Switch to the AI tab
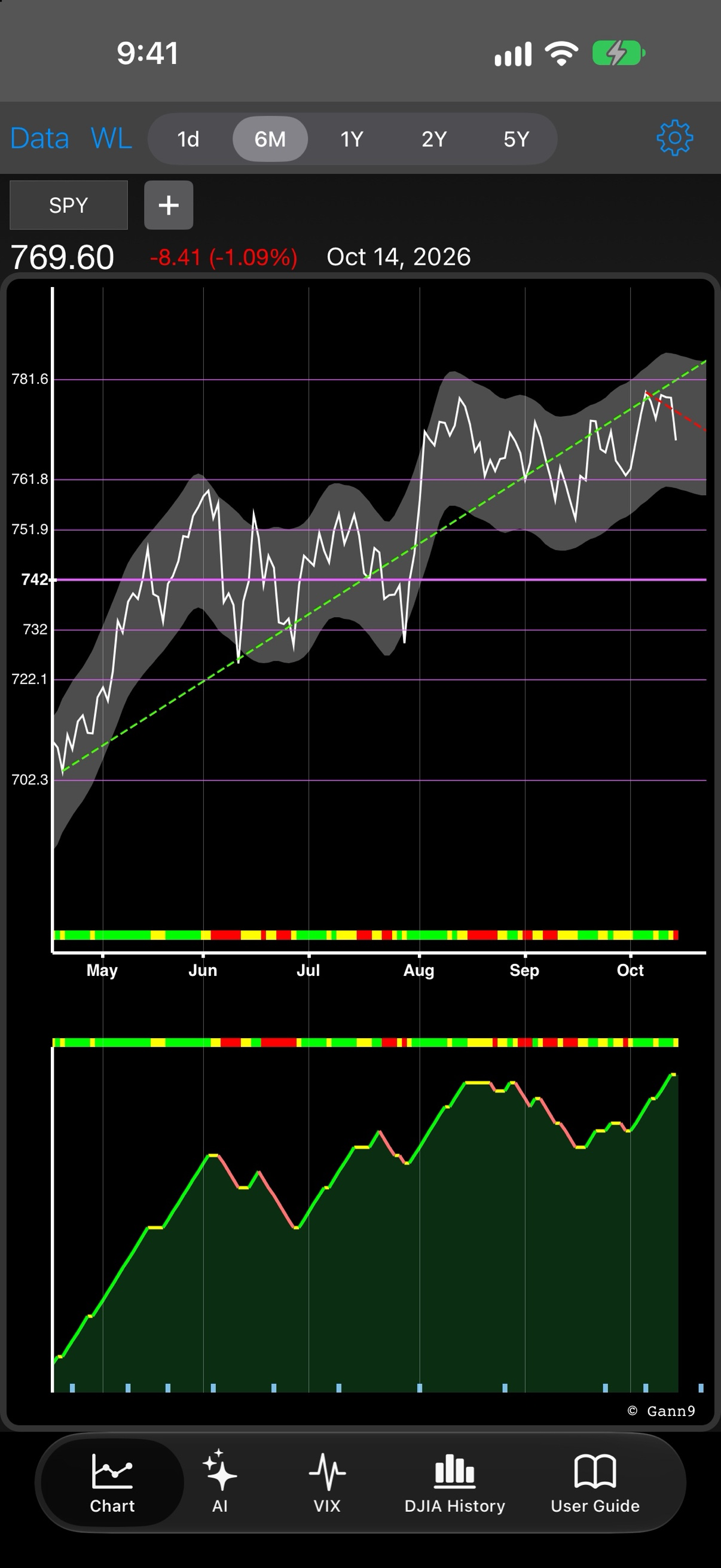The height and width of the screenshot is (1568, 721). click(x=219, y=1484)
